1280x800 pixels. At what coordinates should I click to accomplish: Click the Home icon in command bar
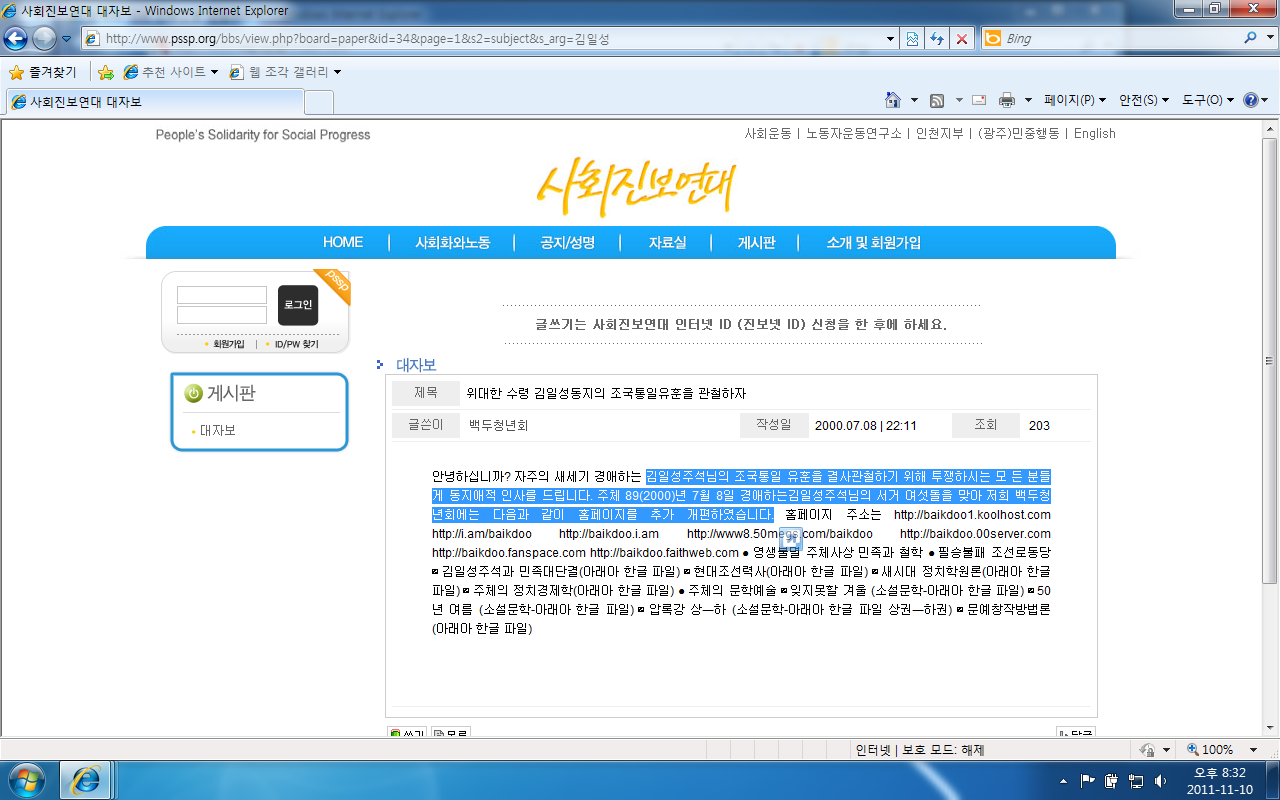(893, 100)
